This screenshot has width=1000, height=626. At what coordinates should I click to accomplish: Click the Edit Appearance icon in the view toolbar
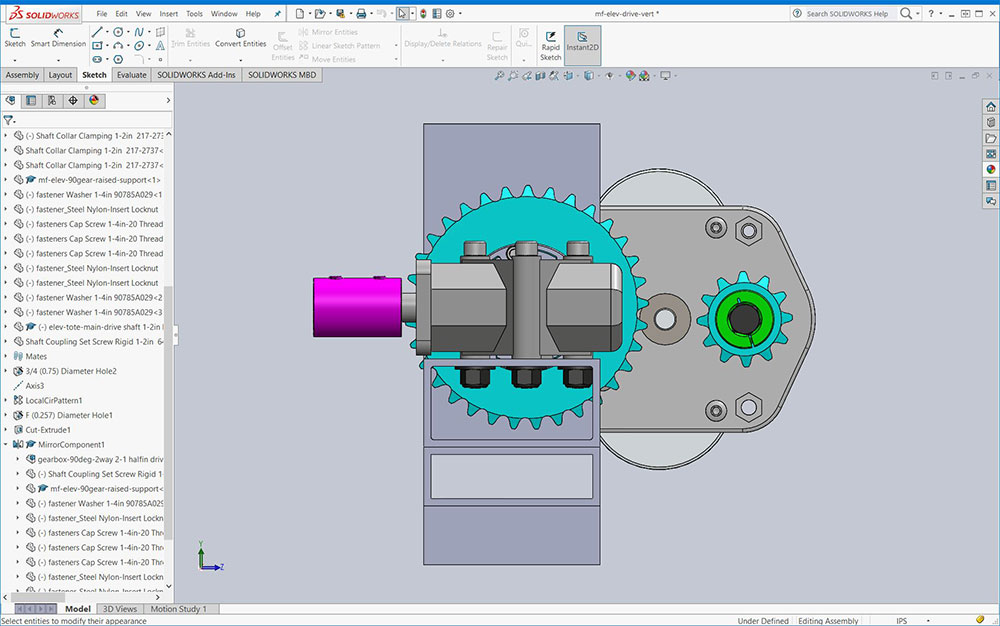coord(630,76)
